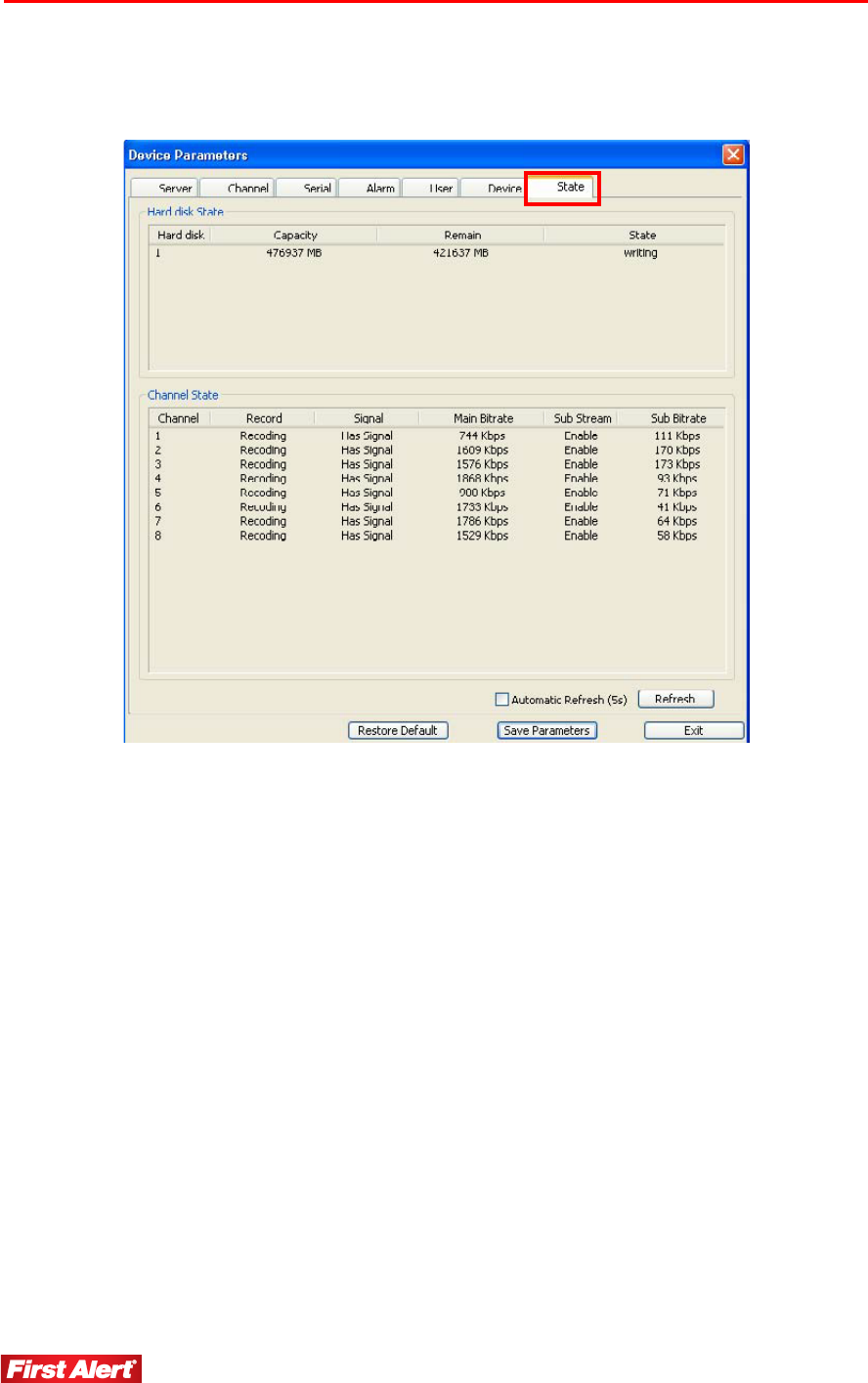The image size is (868, 1383).
Task: Click the Sub Stream column header
Action: click(x=583, y=418)
